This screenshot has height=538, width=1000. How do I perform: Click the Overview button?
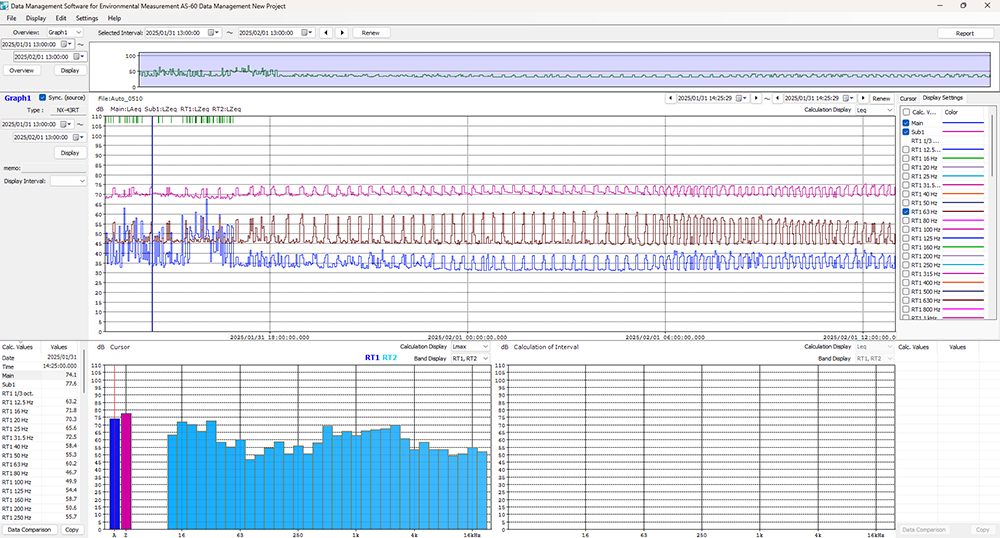22,71
